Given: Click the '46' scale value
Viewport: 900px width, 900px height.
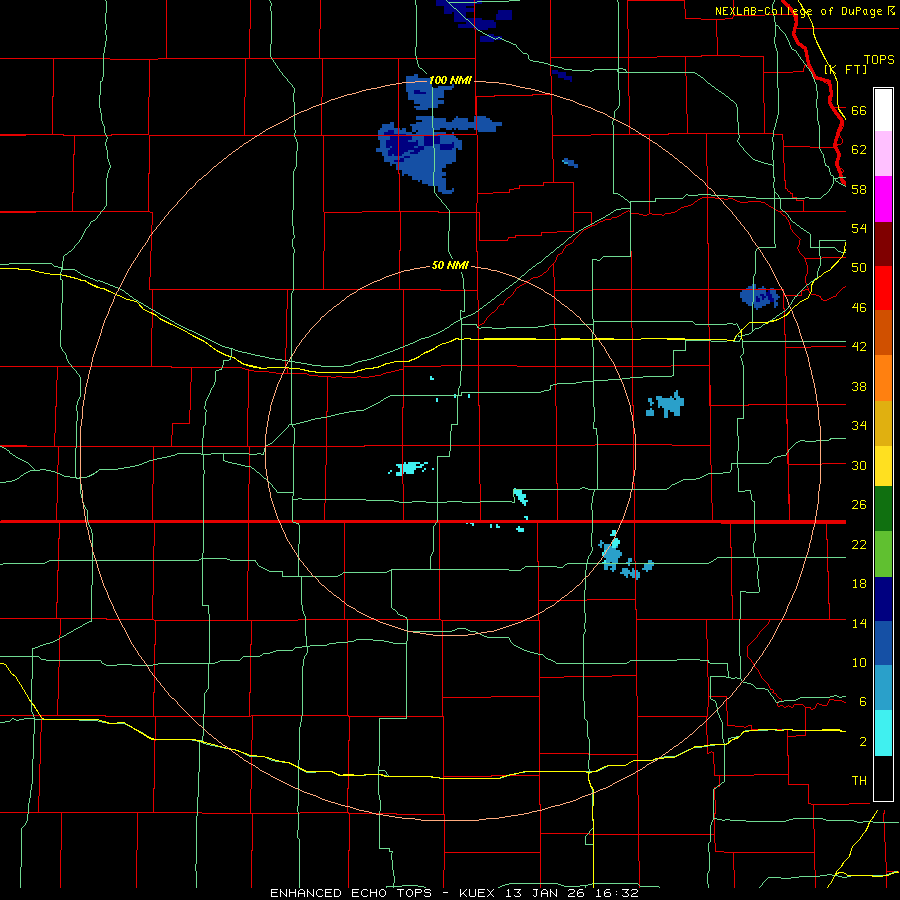Looking at the screenshot, I should click(x=859, y=307).
